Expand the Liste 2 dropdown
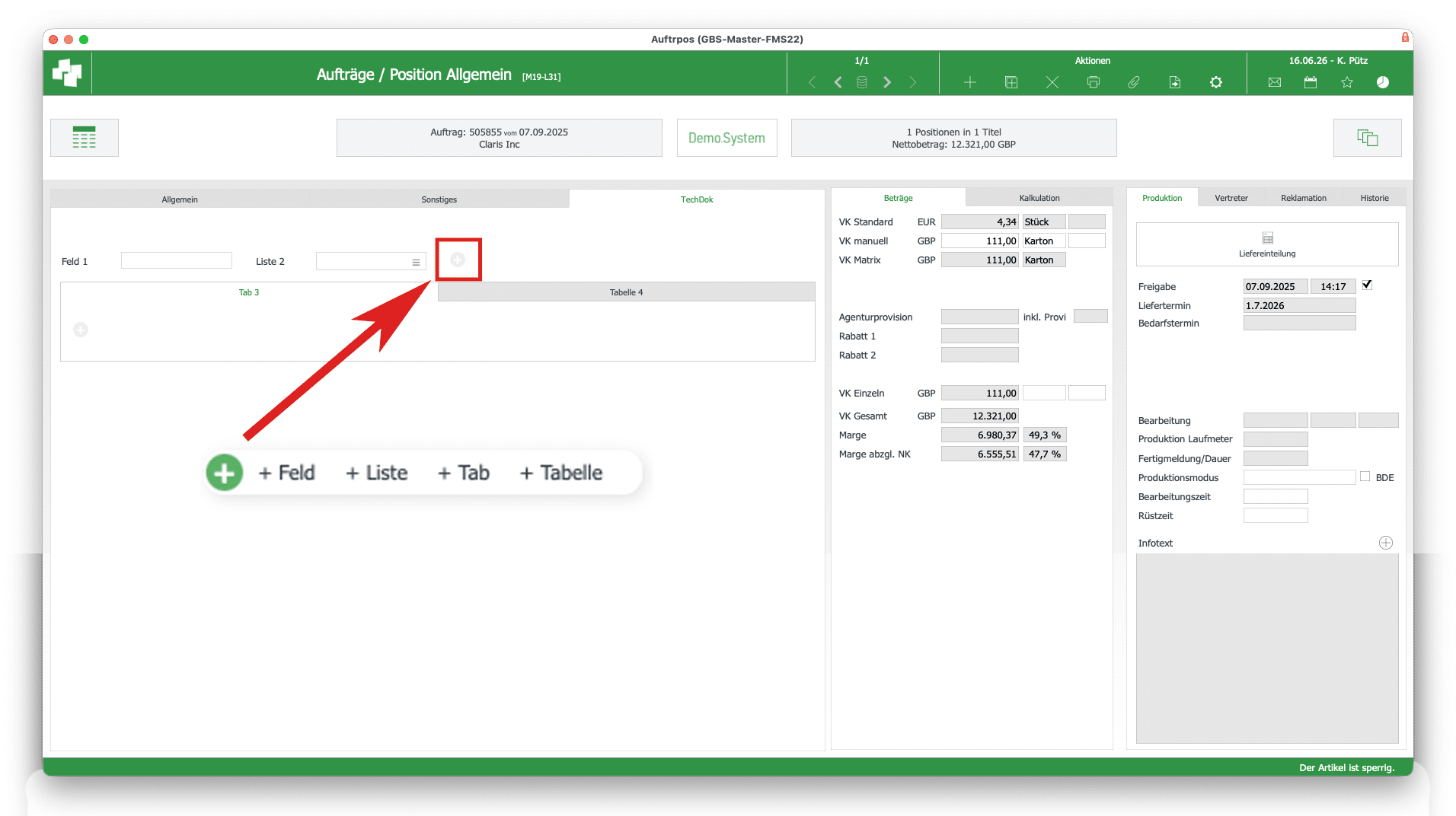Screen dimensions: 1456x816 pyautogui.click(x=416, y=262)
